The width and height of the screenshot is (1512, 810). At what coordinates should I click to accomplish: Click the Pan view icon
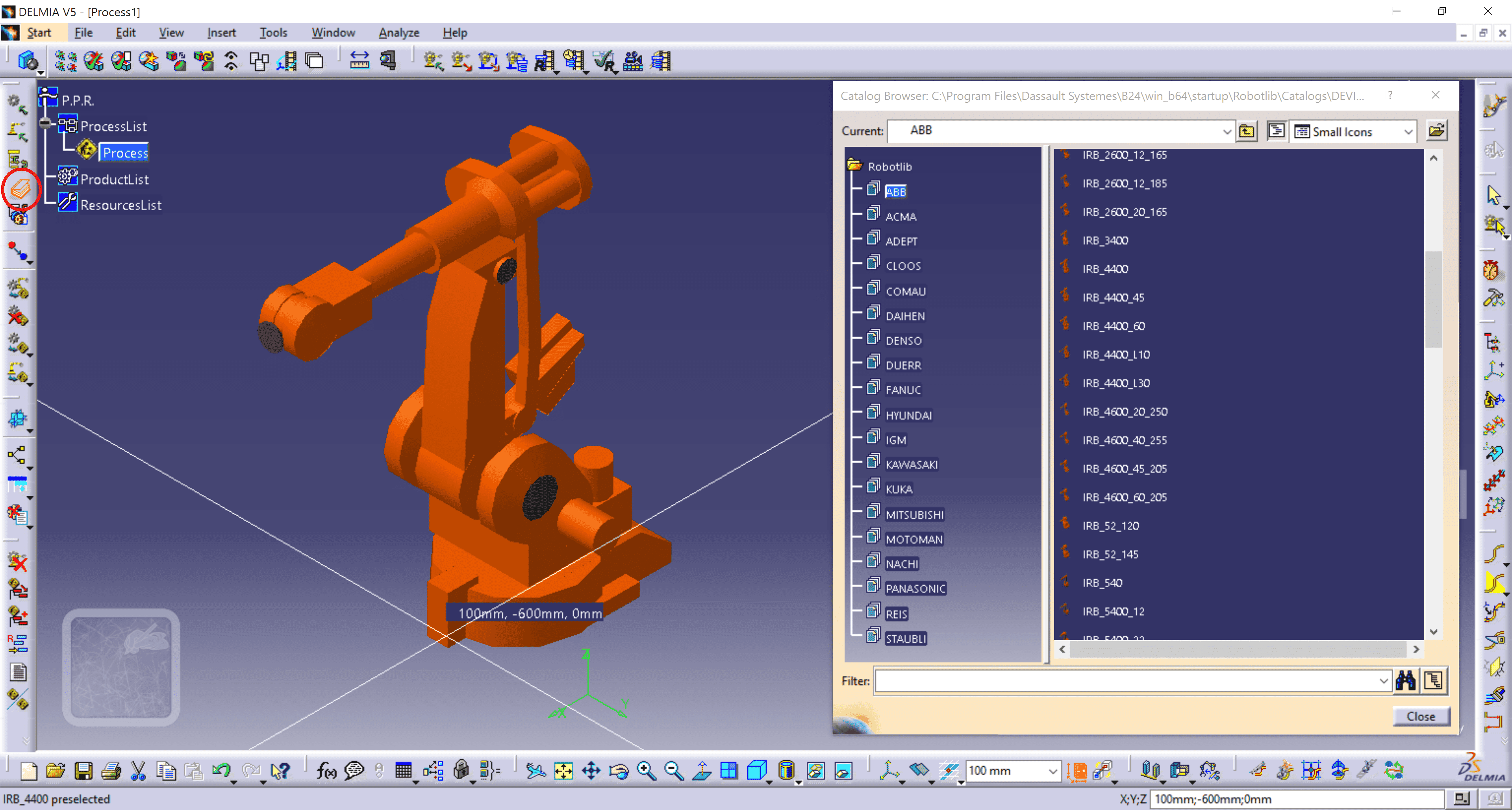pyautogui.click(x=591, y=770)
